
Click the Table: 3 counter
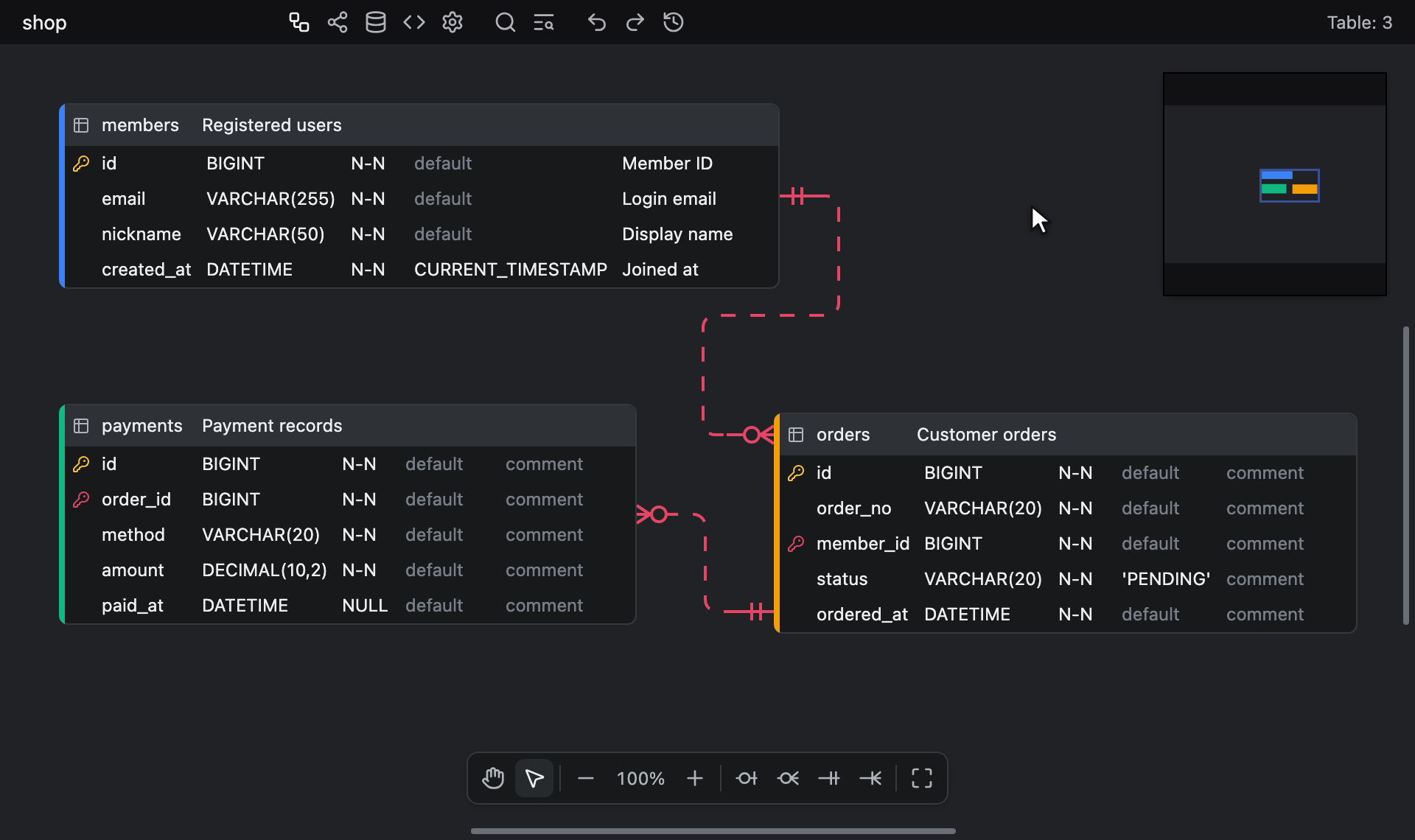tap(1360, 23)
